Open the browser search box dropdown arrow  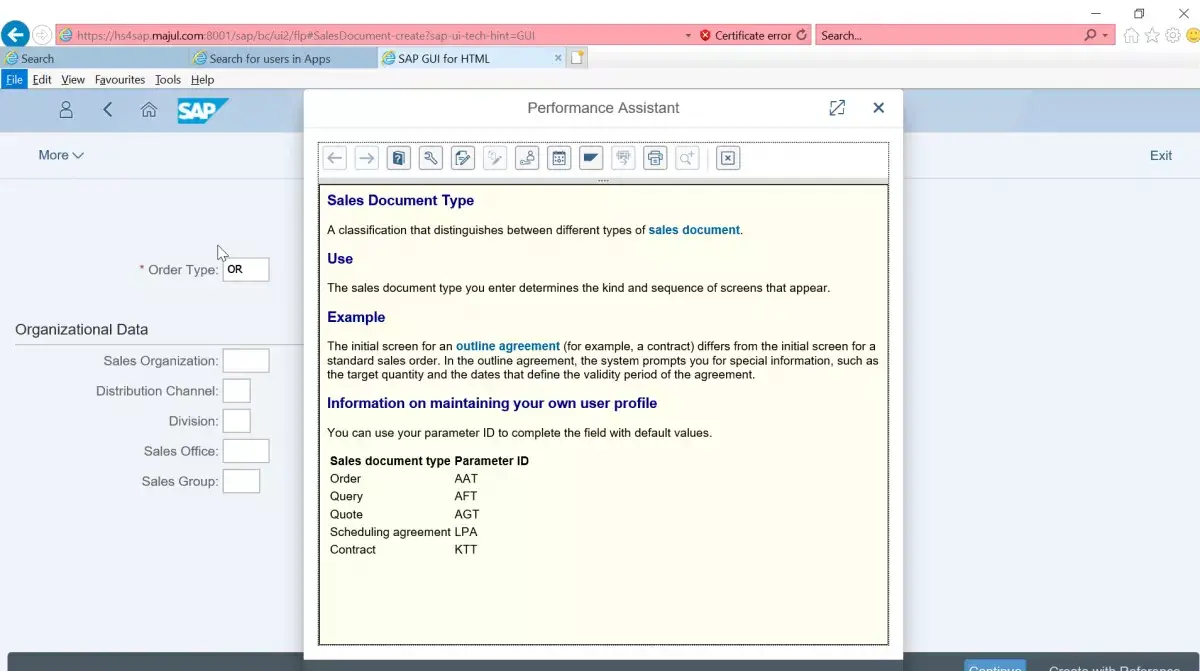(1106, 35)
